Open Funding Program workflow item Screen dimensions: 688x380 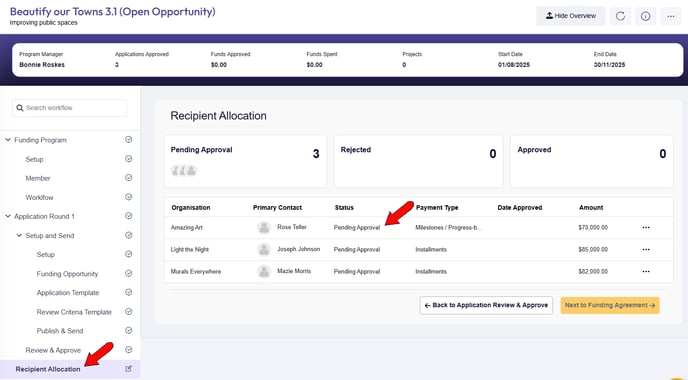pos(40,140)
